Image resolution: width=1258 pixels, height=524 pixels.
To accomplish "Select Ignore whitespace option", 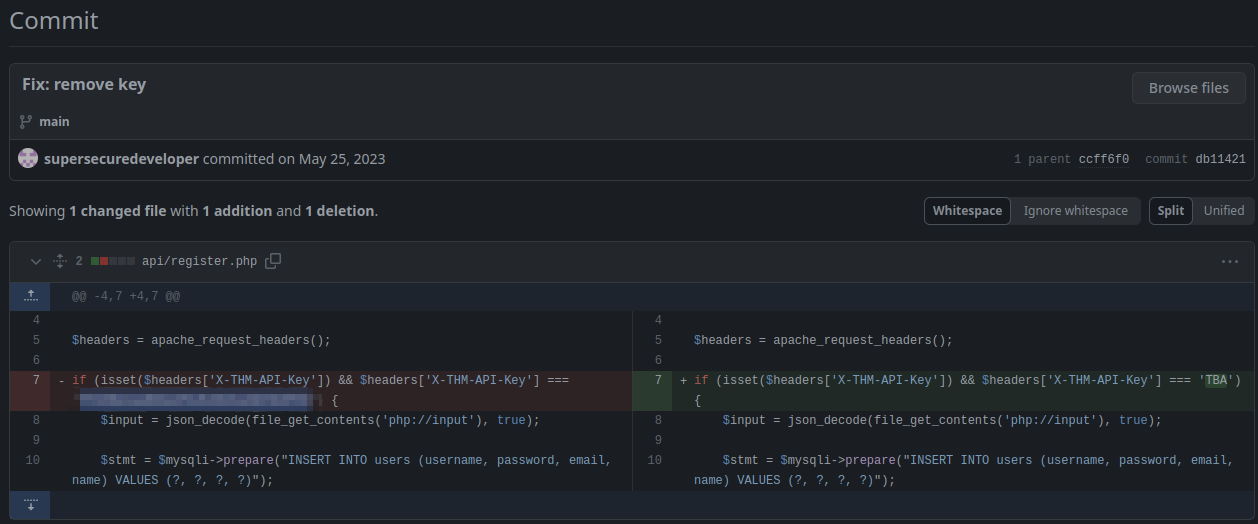I will tap(1075, 211).
